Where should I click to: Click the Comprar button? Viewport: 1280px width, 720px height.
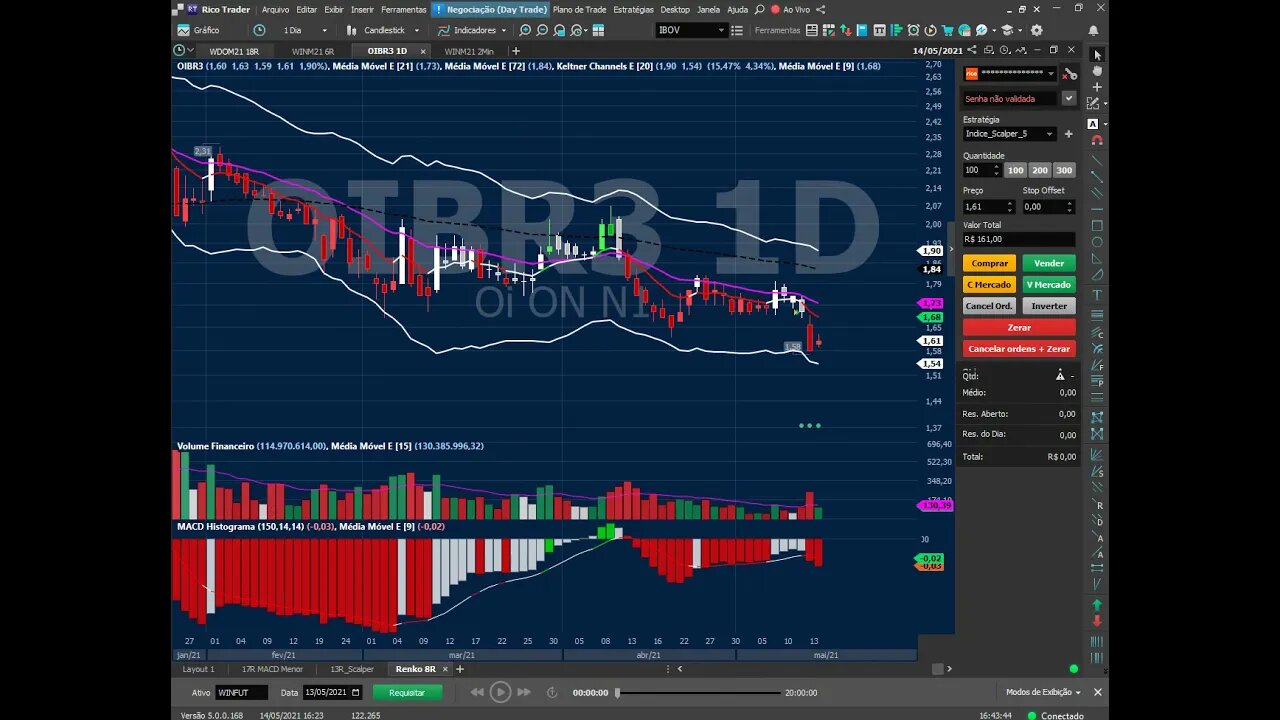point(990,263)
